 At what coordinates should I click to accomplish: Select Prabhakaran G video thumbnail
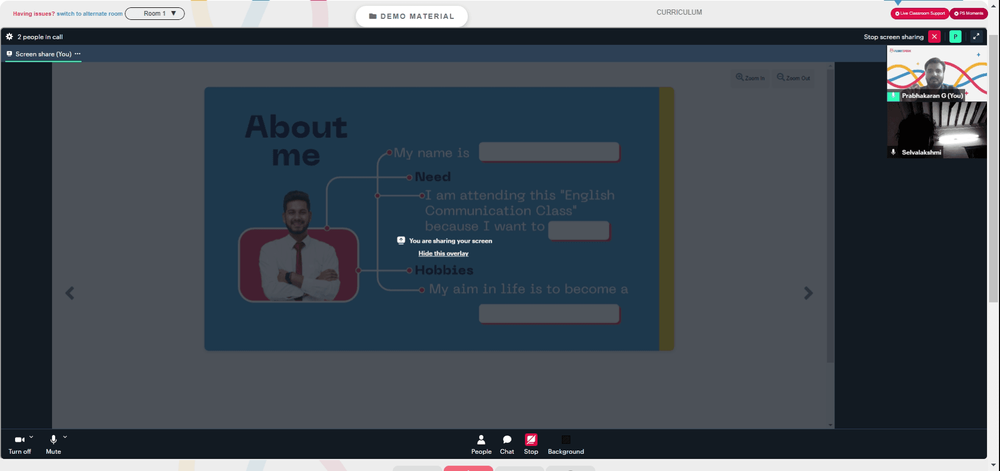point(936,74)
